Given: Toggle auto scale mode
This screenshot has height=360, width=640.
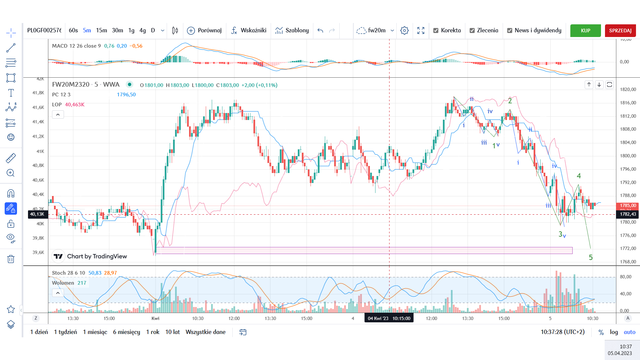Looking at the screenshot, I should 629,332.
